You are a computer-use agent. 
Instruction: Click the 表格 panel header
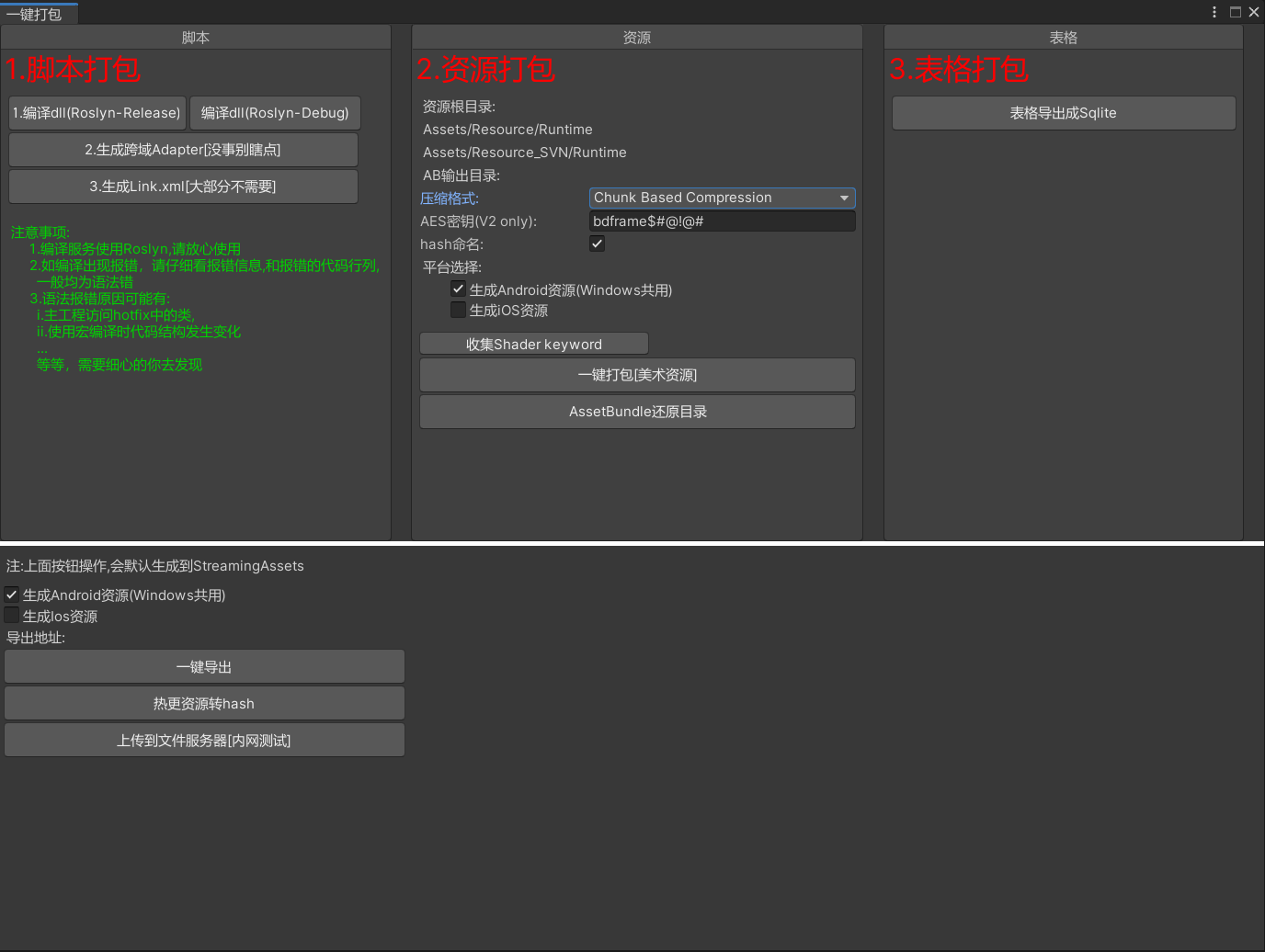pyautogui.click(x=1064, y=38)
